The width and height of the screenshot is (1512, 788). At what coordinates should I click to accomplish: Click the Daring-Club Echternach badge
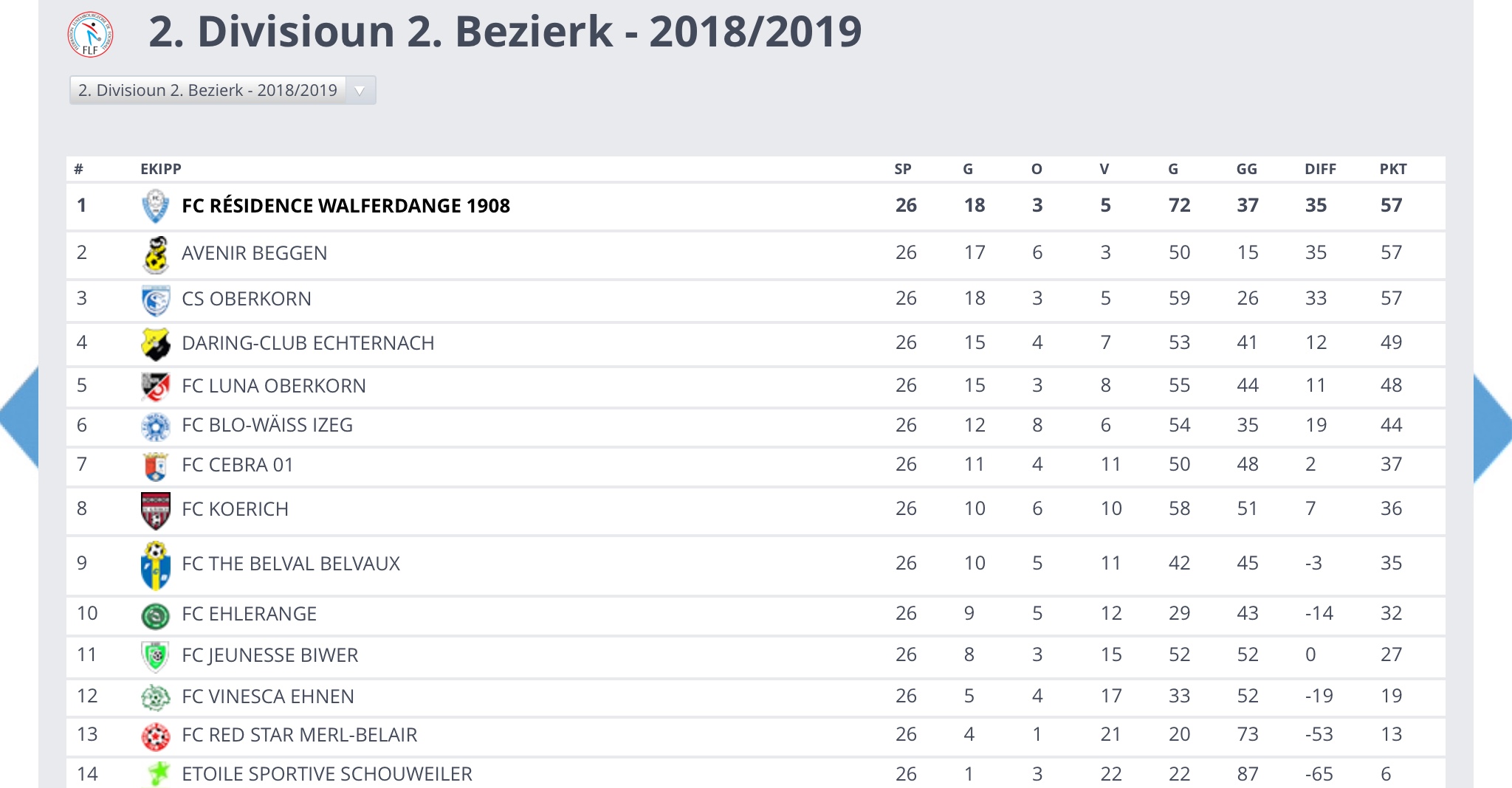point(156,342)
